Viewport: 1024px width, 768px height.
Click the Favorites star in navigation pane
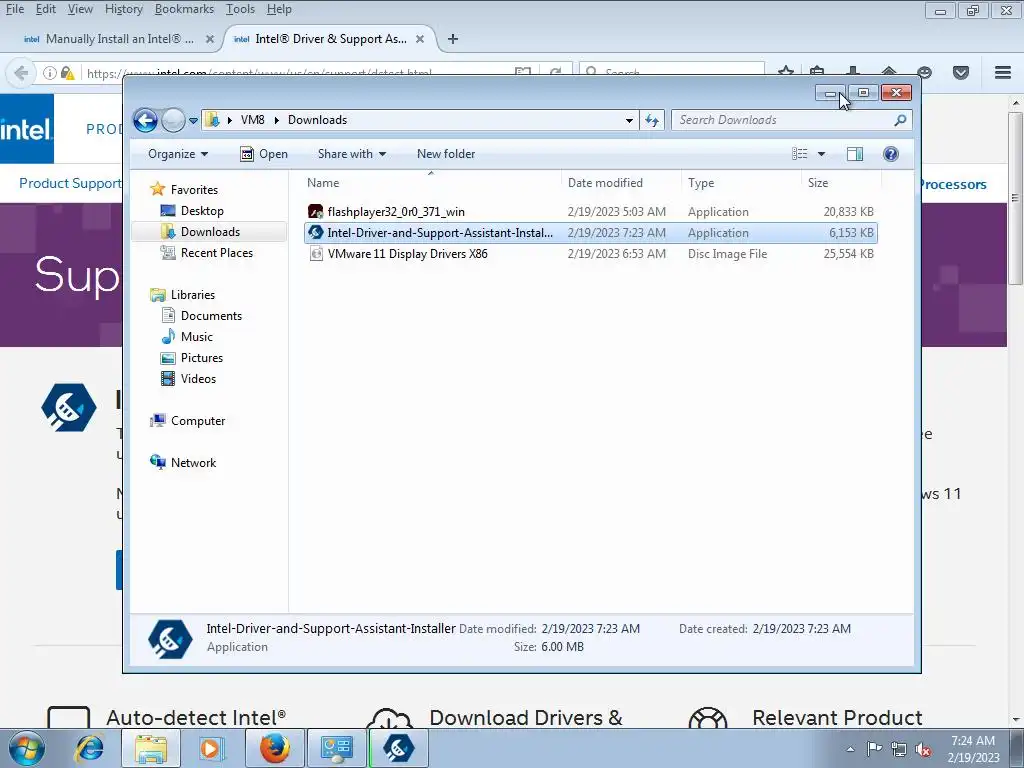[x=157, y=189]
